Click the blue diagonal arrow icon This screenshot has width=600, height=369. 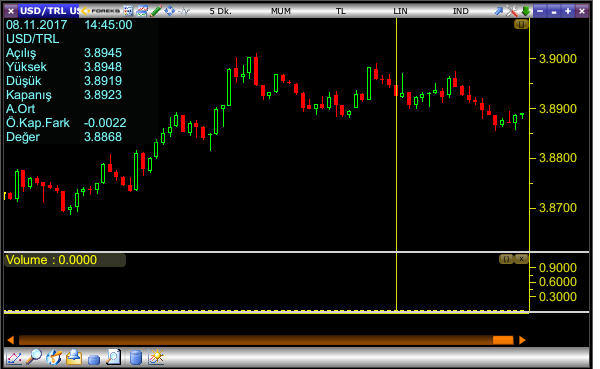pos(499,11)
